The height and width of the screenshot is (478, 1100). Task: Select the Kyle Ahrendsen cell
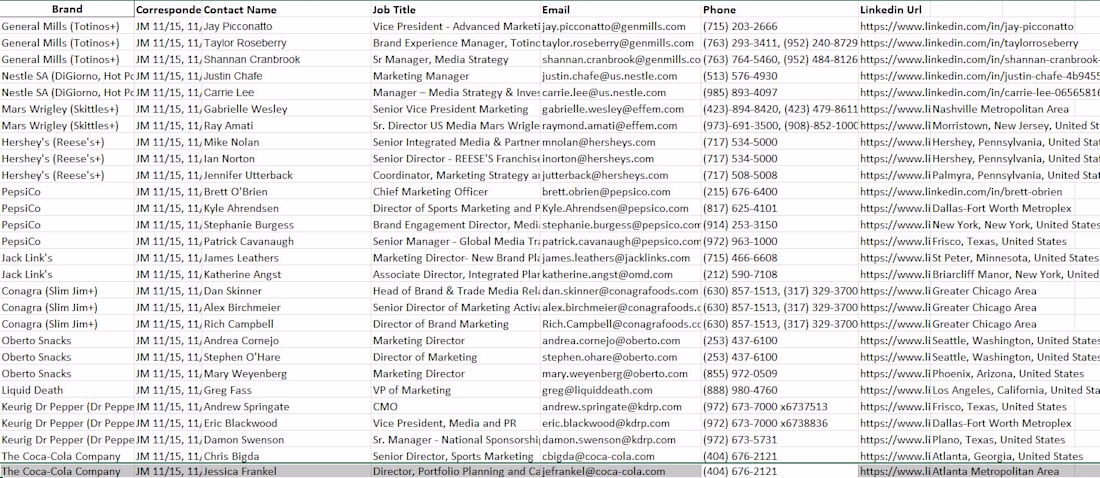point(286,208)
